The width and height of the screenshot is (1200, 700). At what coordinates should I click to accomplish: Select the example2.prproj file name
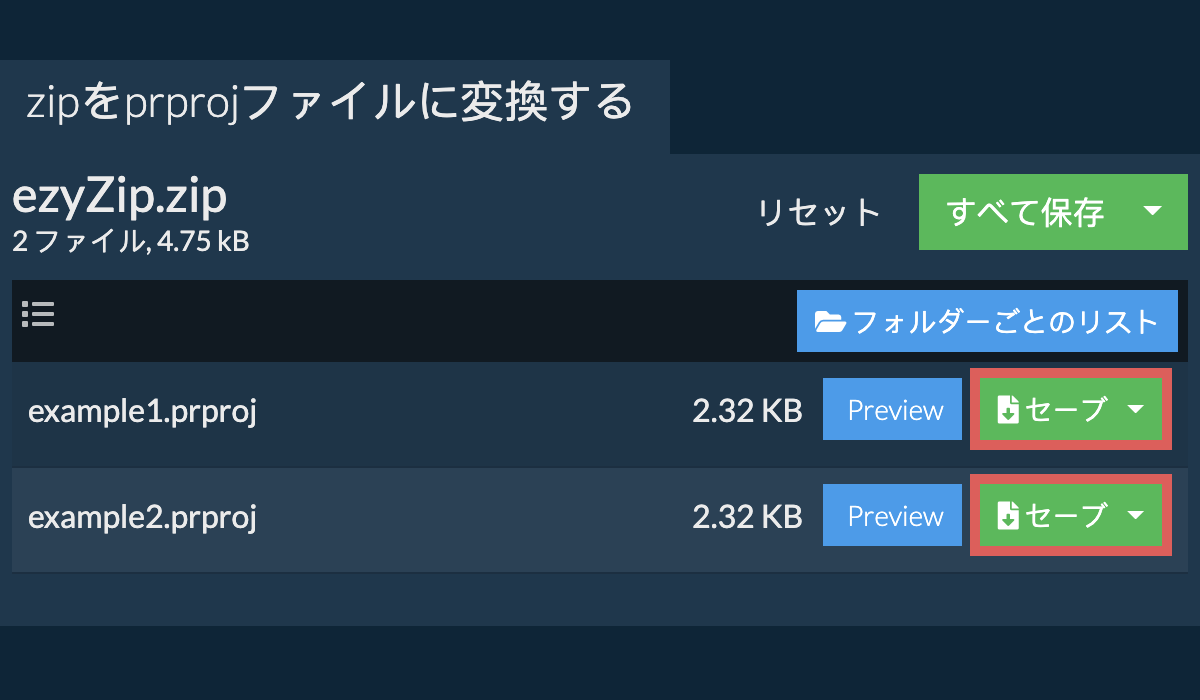[x=142, y=517]
